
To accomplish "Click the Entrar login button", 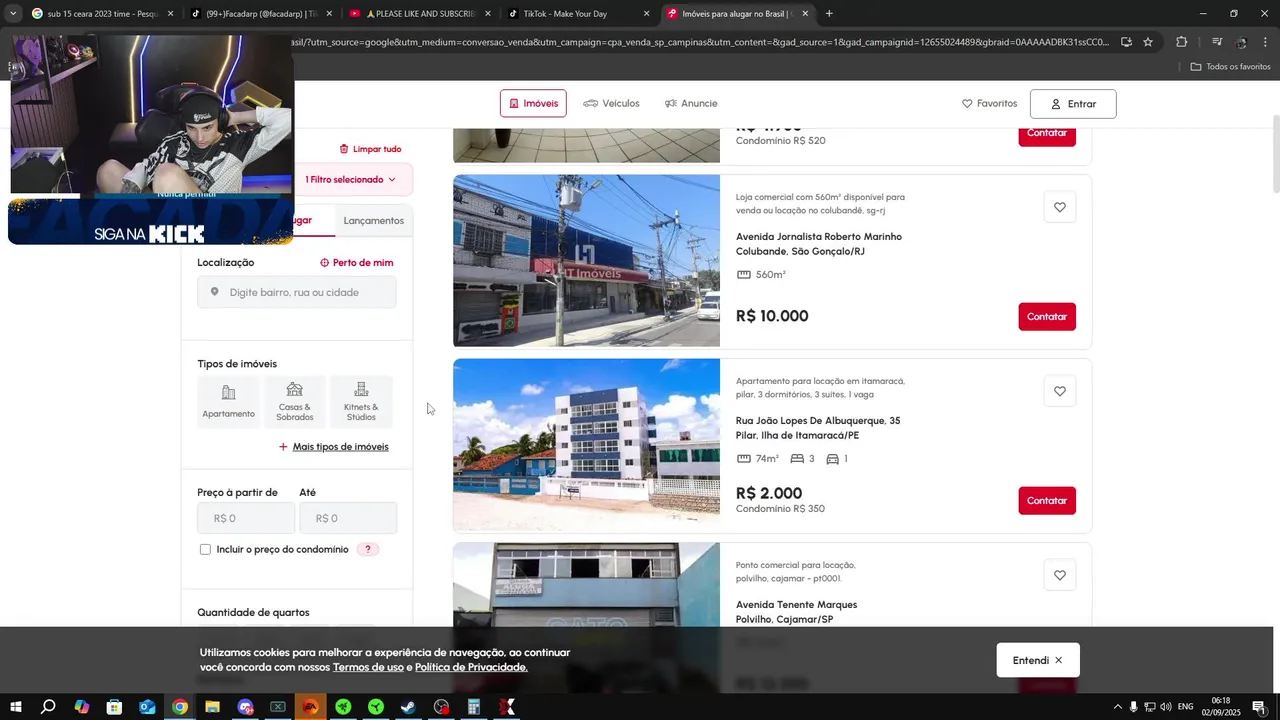I will pyautogui.click(x=1073, y=104).
